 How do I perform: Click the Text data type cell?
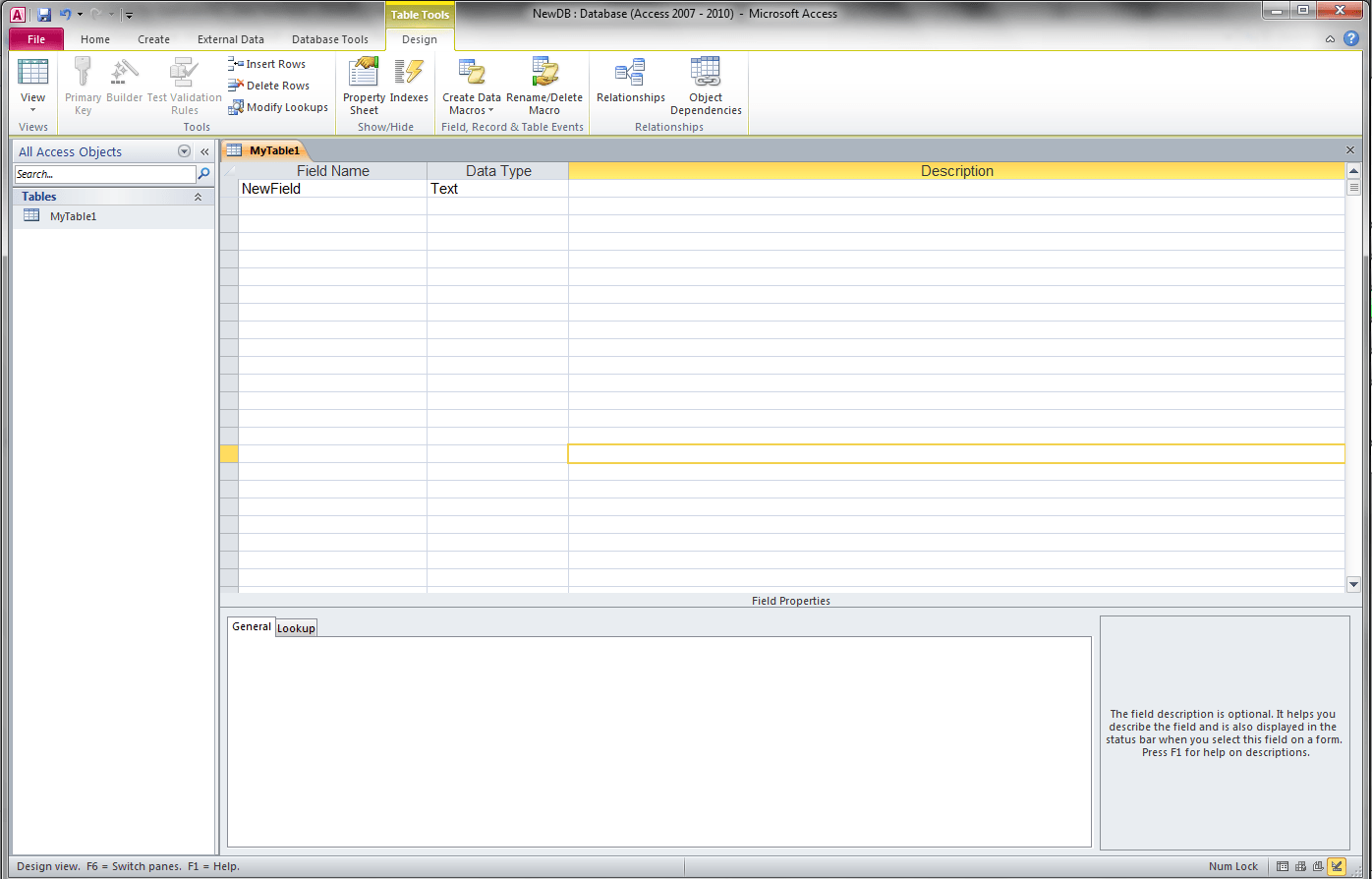(497, 189)
